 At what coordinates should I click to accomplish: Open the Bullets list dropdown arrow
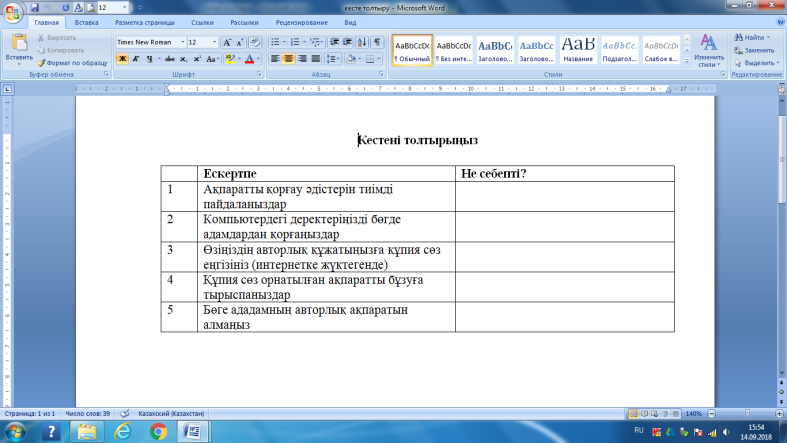click(x=284, y=43)
